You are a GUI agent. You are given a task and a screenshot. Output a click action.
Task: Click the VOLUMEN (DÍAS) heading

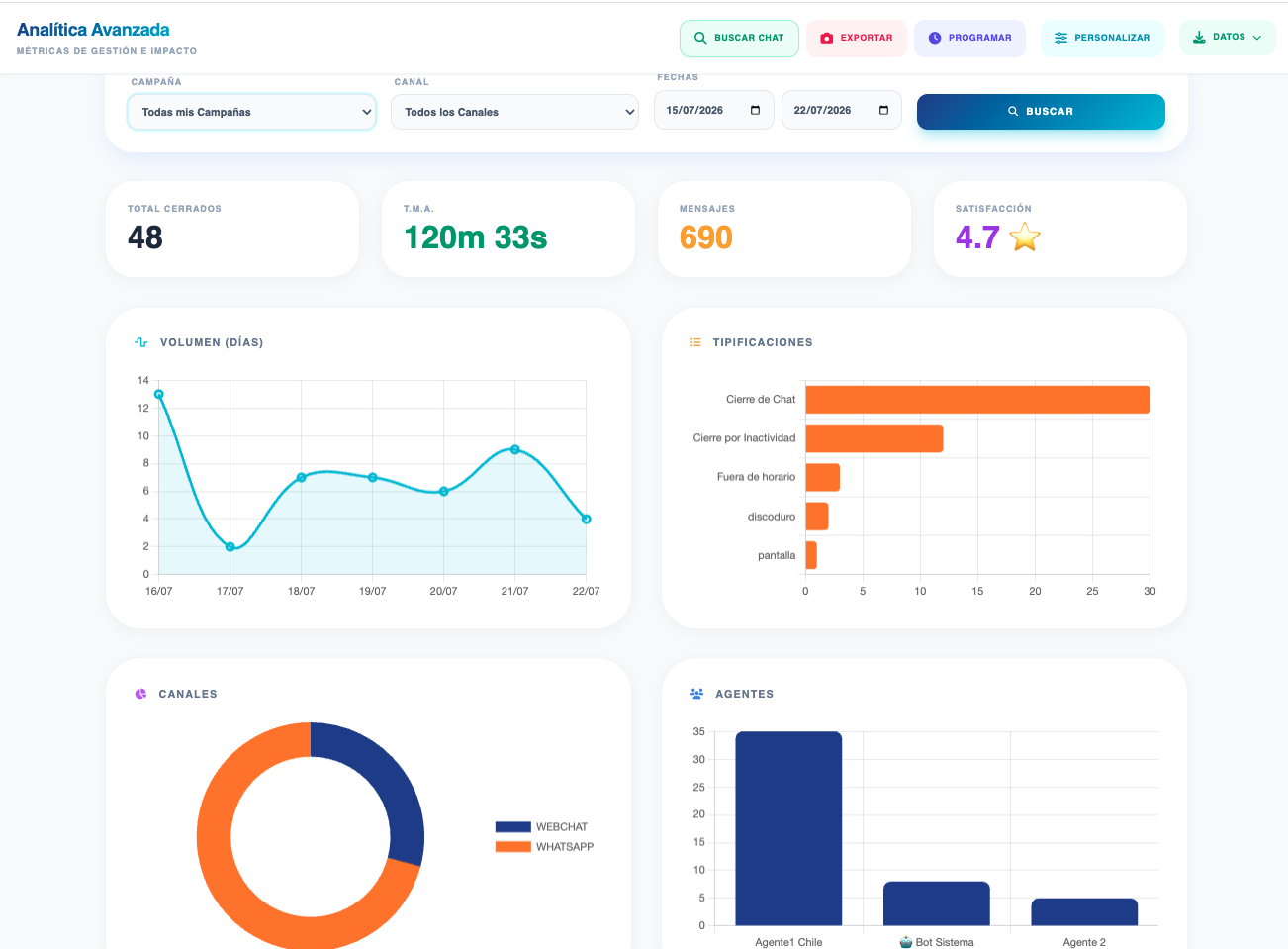click(212, 342)
